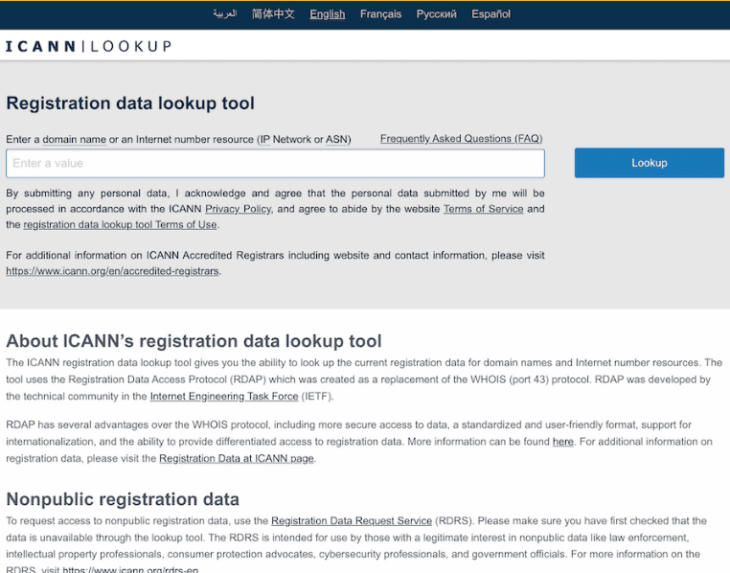Open the Registration Data Request Service link
This screenshot has width=730, height=573.
click(x=351, y=521)
